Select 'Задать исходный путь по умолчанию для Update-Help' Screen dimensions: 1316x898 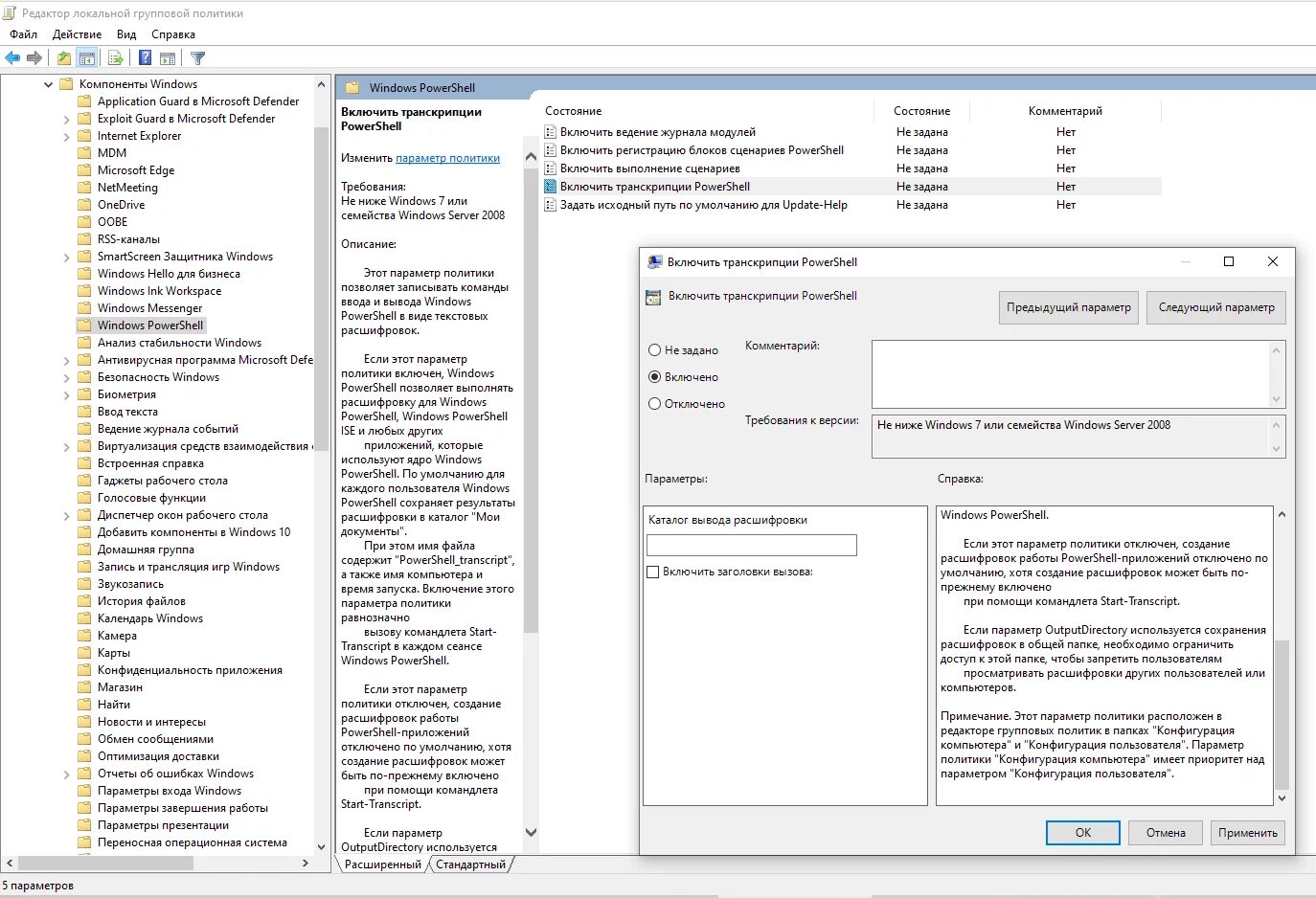coord(704,205)
